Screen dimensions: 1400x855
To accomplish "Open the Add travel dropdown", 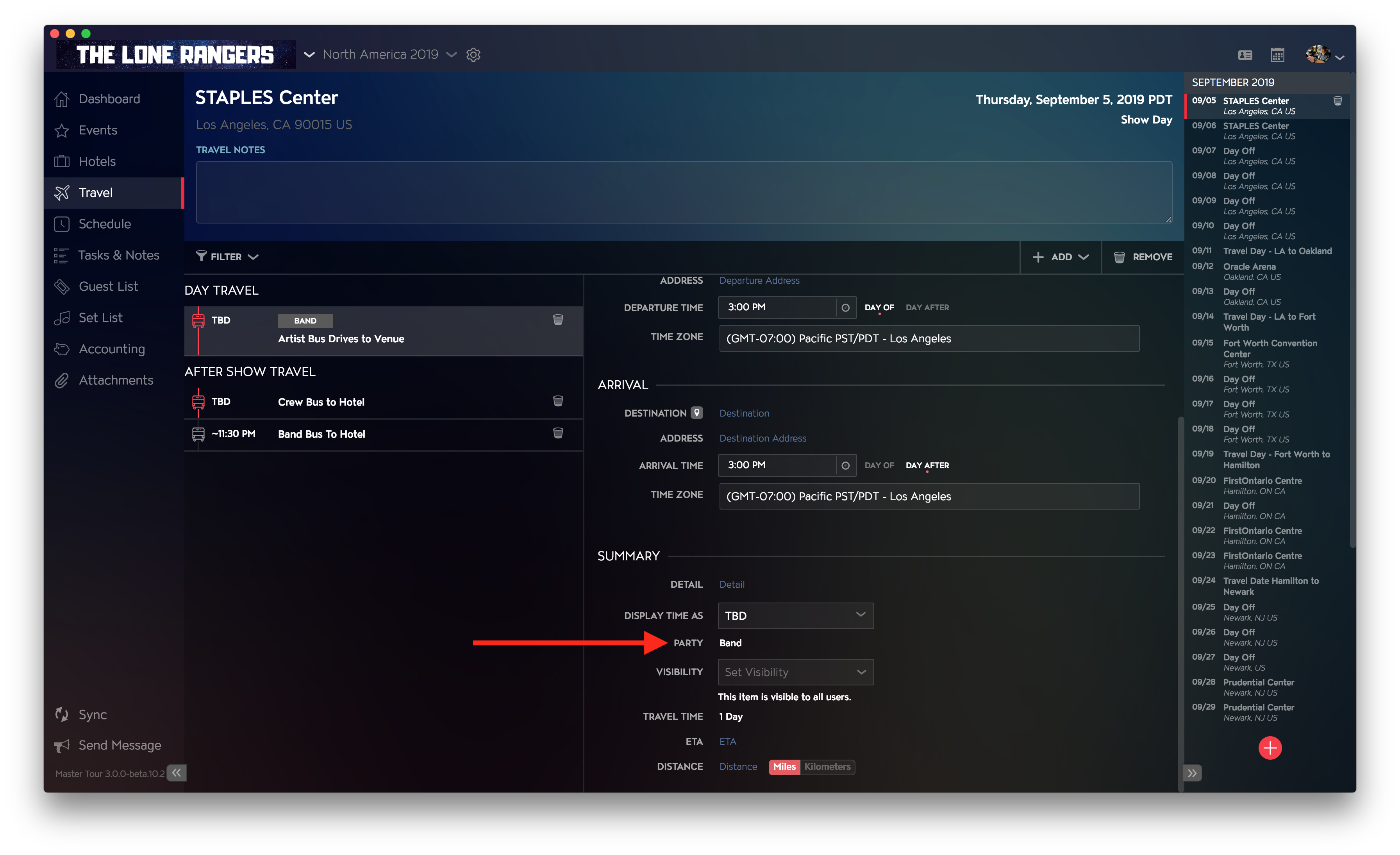I will (1060, 257).
